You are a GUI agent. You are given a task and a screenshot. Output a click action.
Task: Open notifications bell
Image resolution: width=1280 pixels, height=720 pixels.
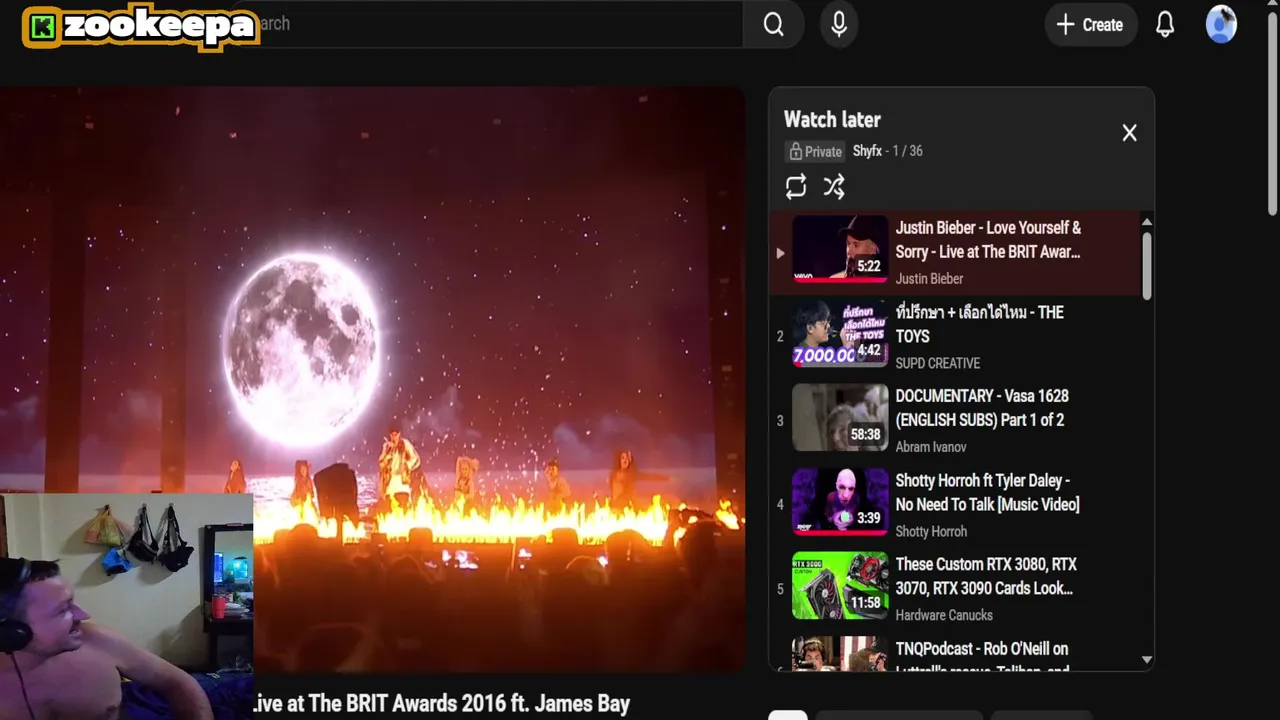coord(1165,24)
